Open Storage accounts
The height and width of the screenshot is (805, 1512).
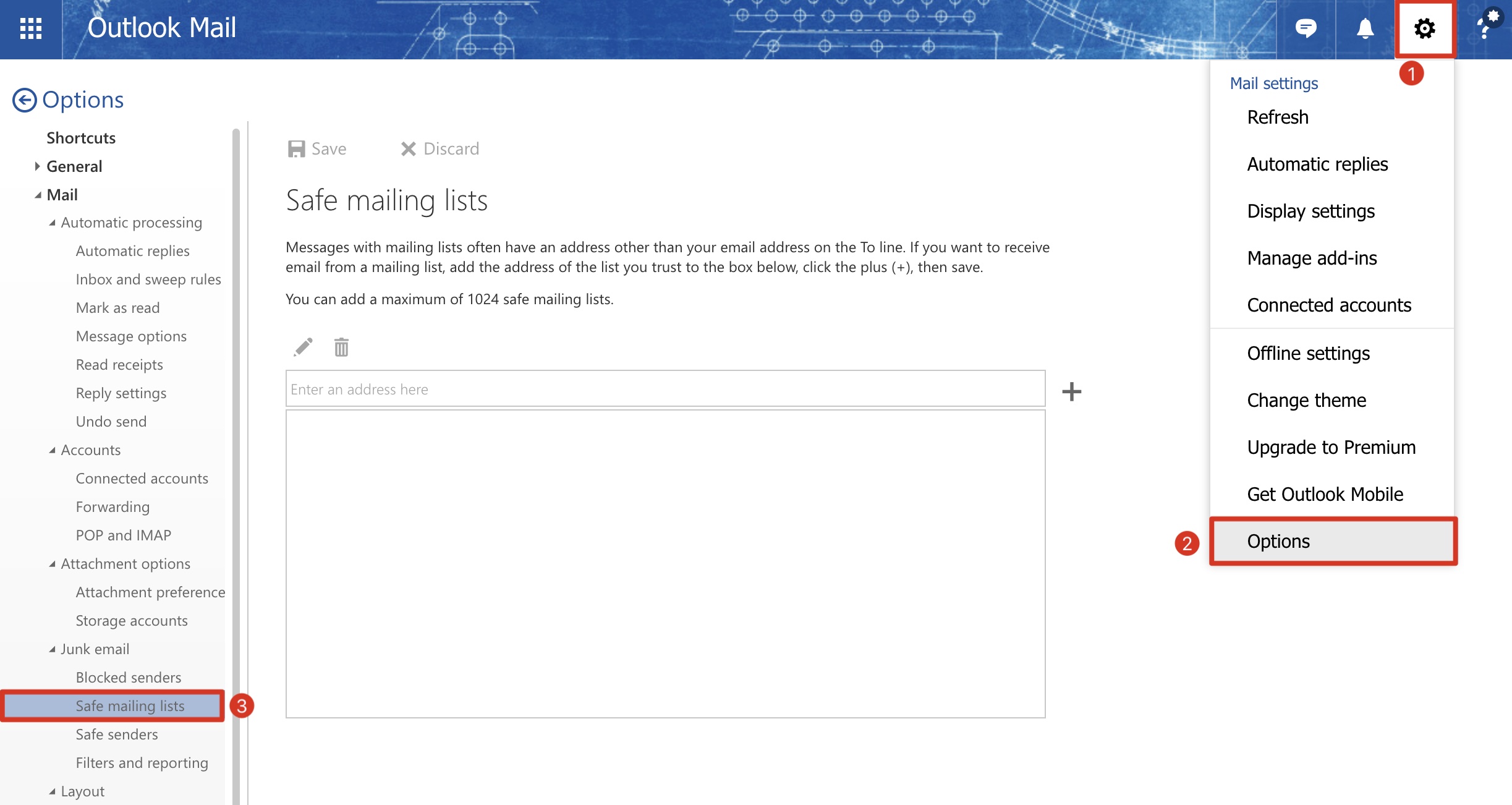point(132,621)
